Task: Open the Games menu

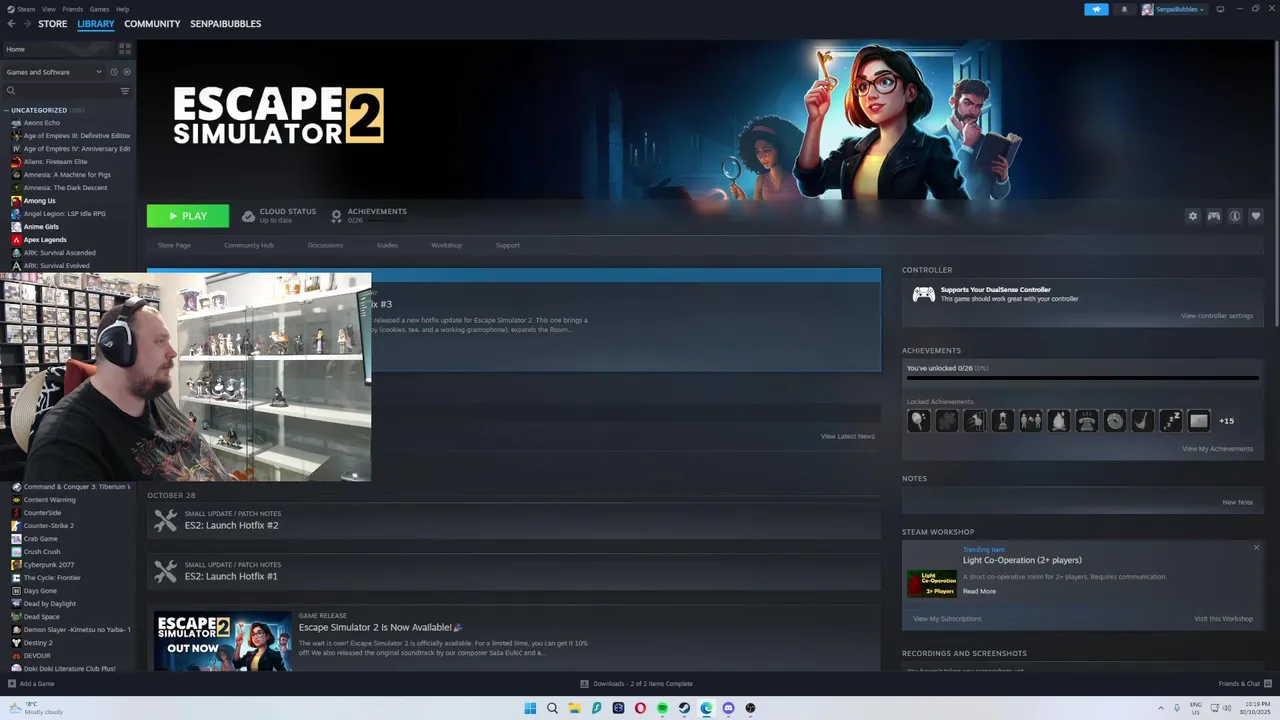Action: pyautogui.click(x=99, y=9)
